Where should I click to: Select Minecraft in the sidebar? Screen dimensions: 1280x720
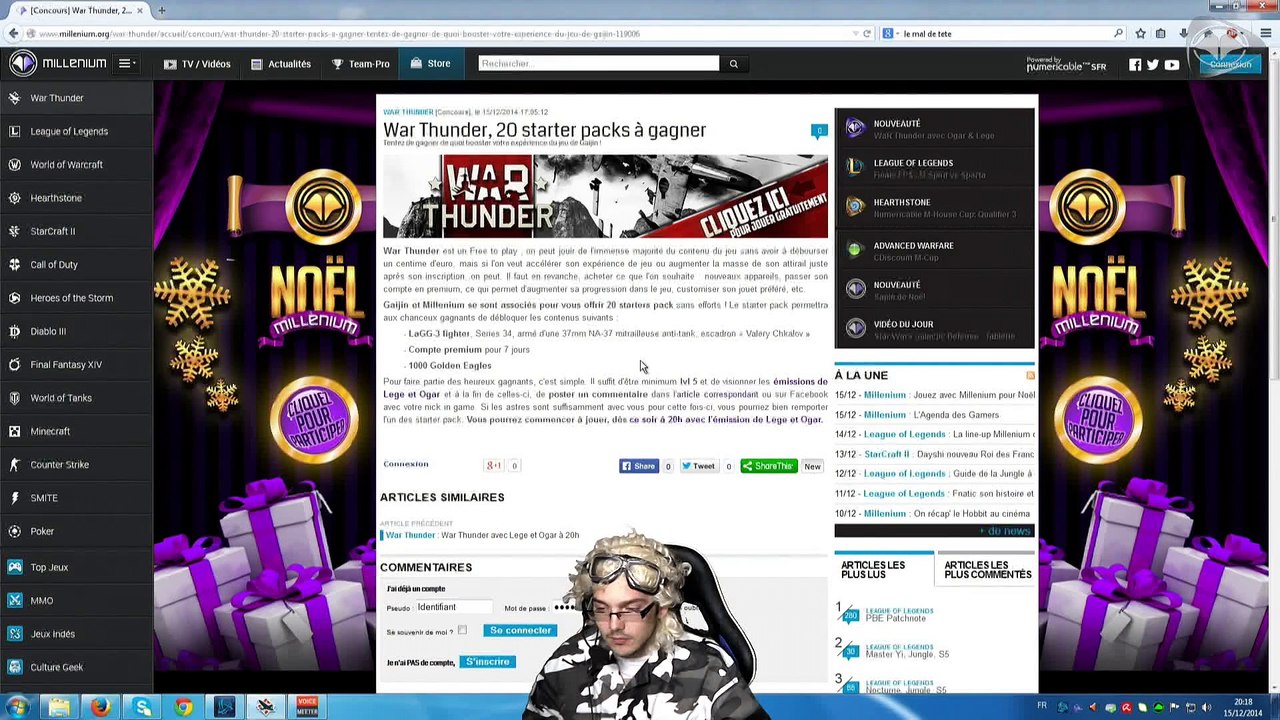click(x=76, y=431)
